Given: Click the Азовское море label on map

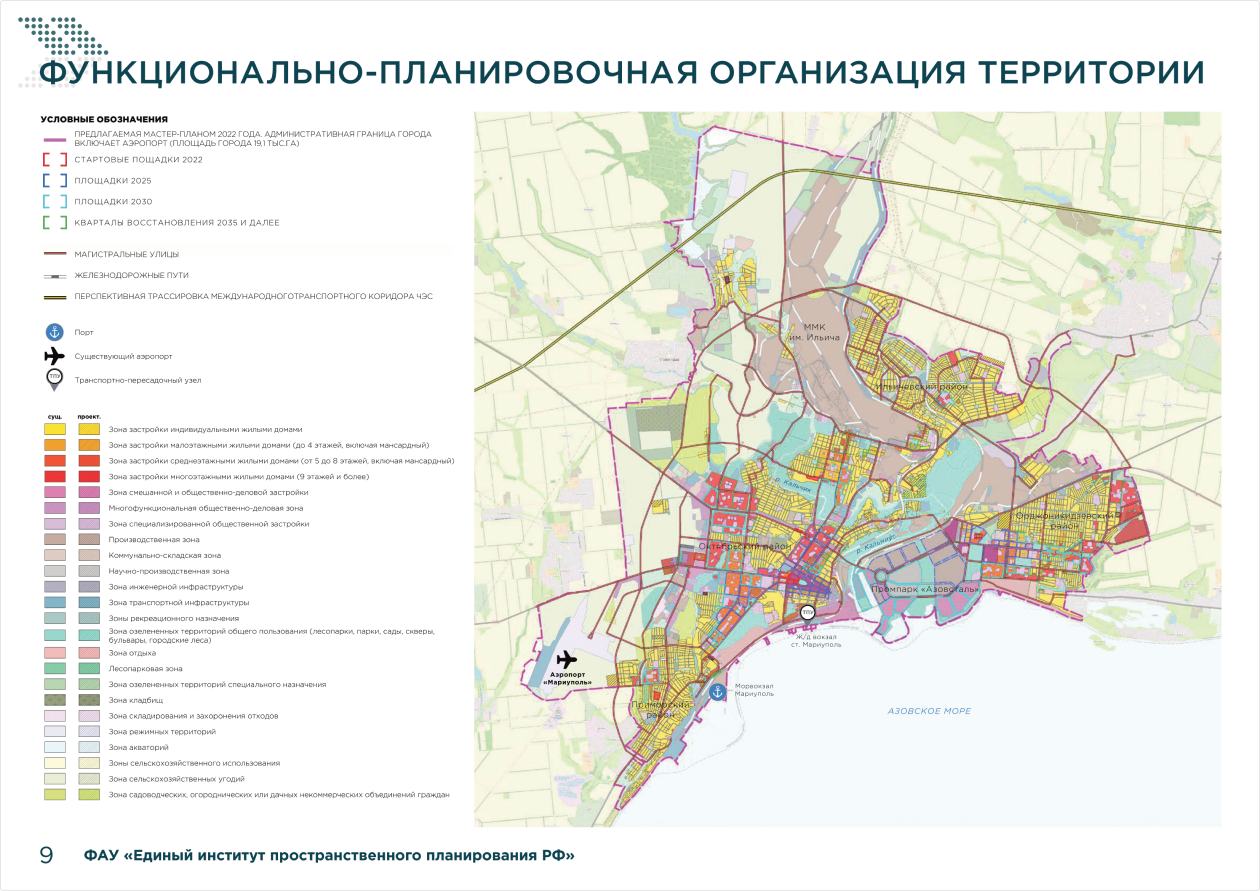Looking at the screenshot, I should pyautogui.click(x=929, y=711).
